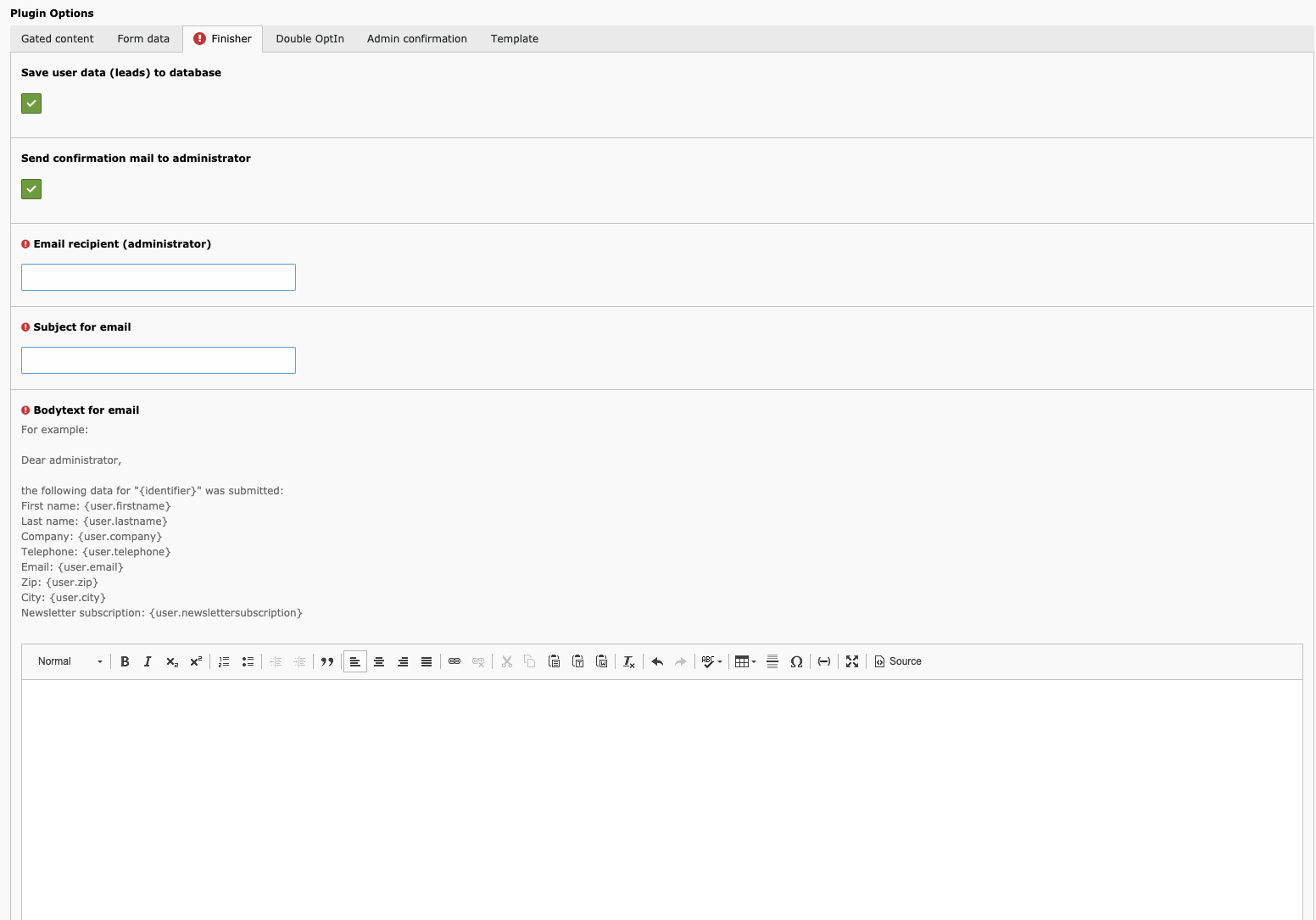Copy selection in editor toolbar
Screen dimensions: 1316x920
pos(530,661)
